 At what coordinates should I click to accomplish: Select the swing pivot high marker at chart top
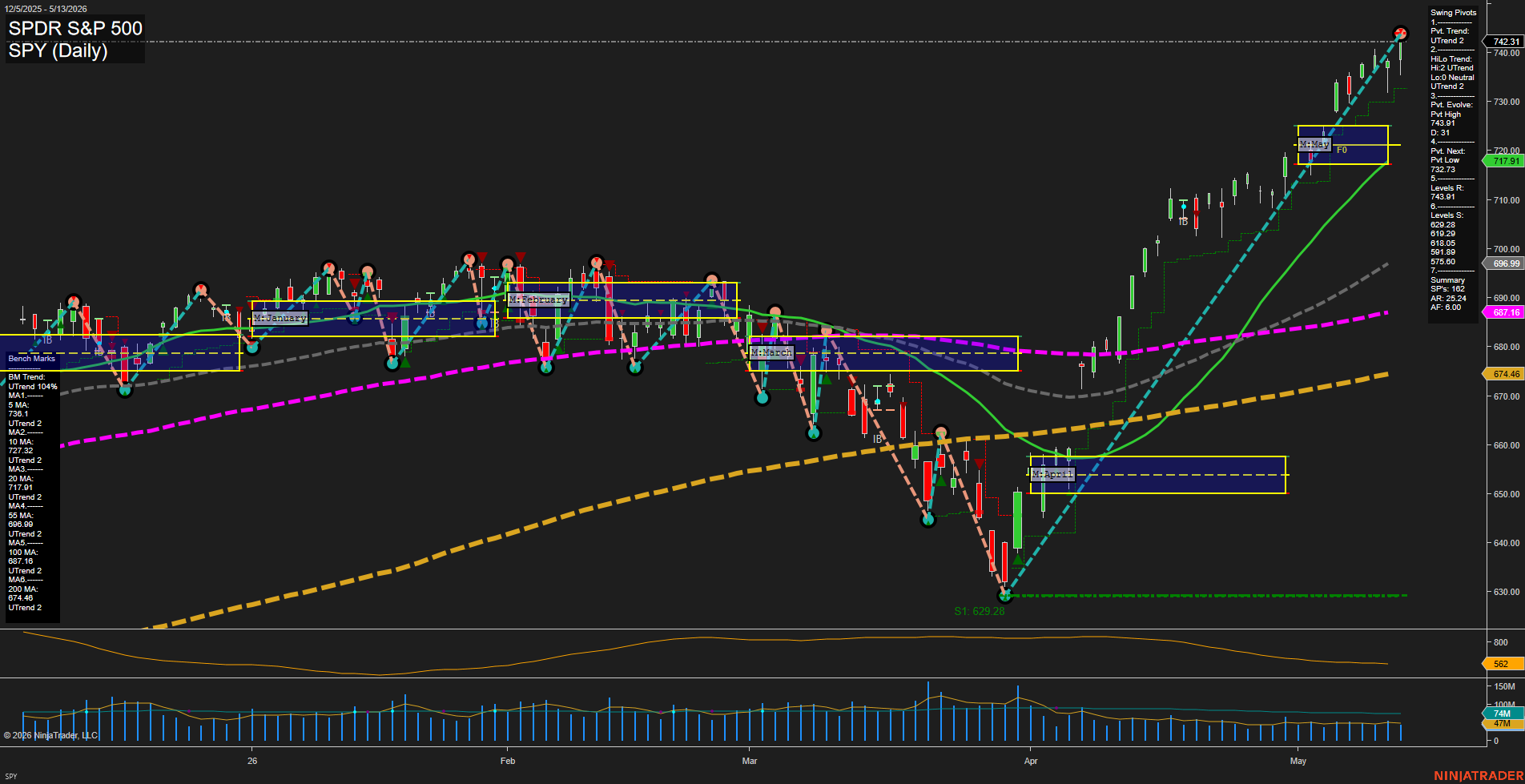(1400, 33)
